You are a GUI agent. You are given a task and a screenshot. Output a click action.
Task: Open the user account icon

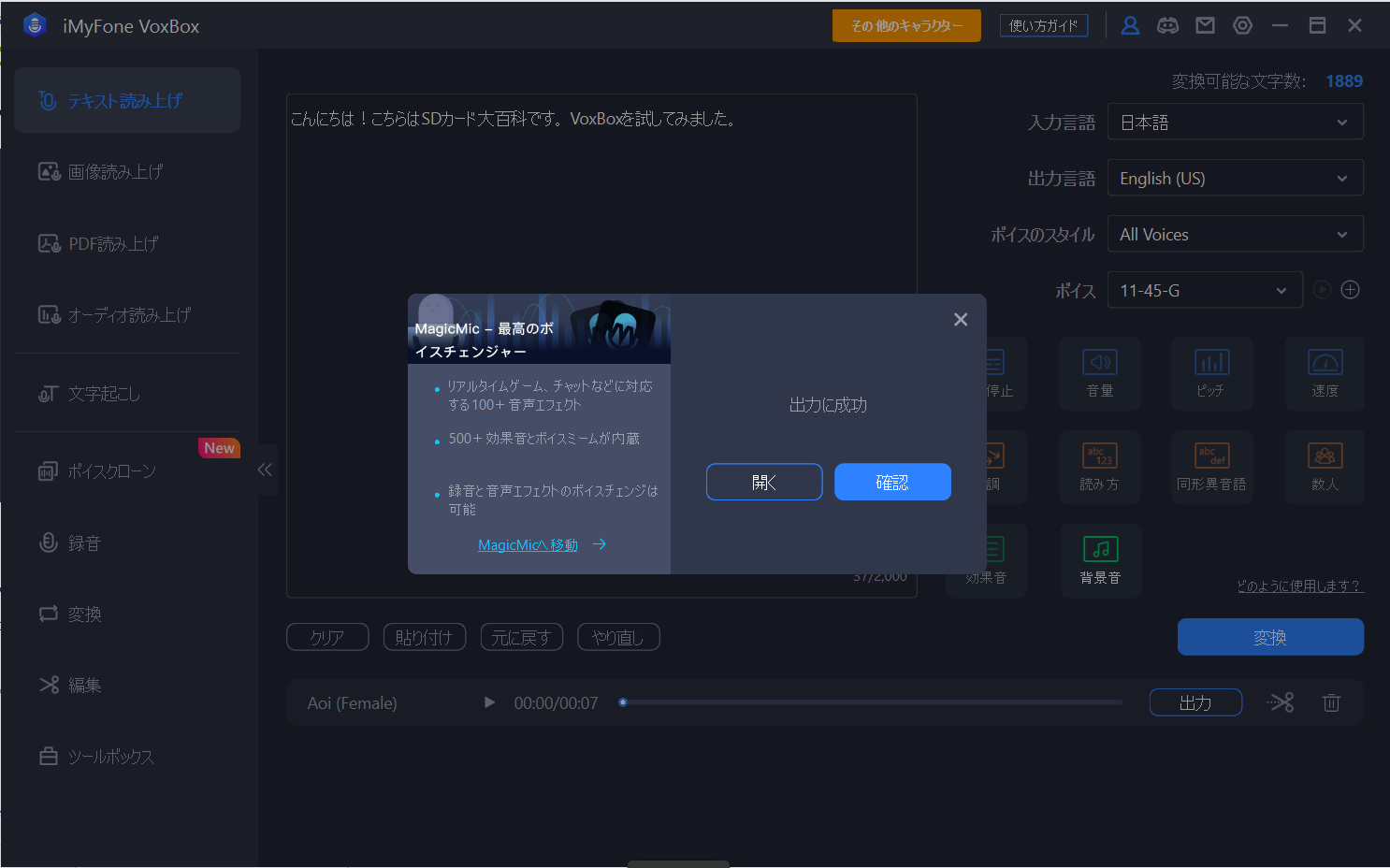1130,26
